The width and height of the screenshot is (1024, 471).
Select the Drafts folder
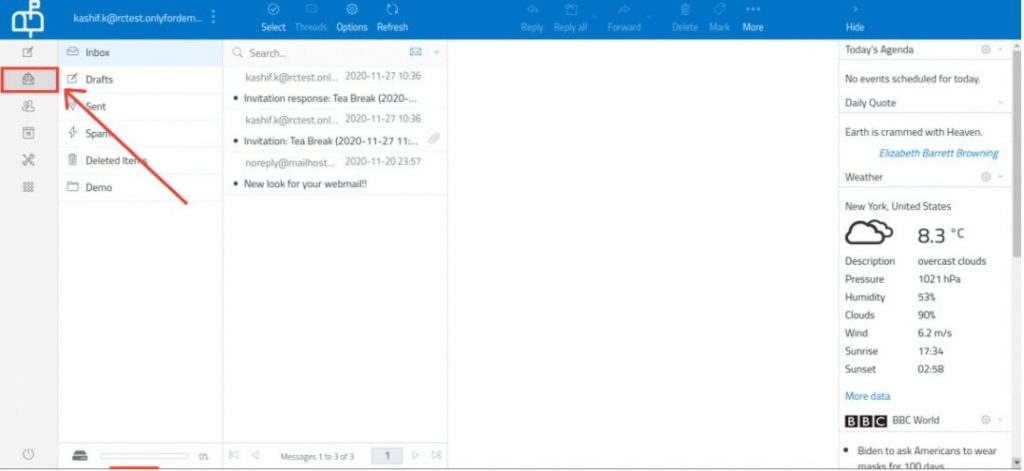click(x=99, y=79)
